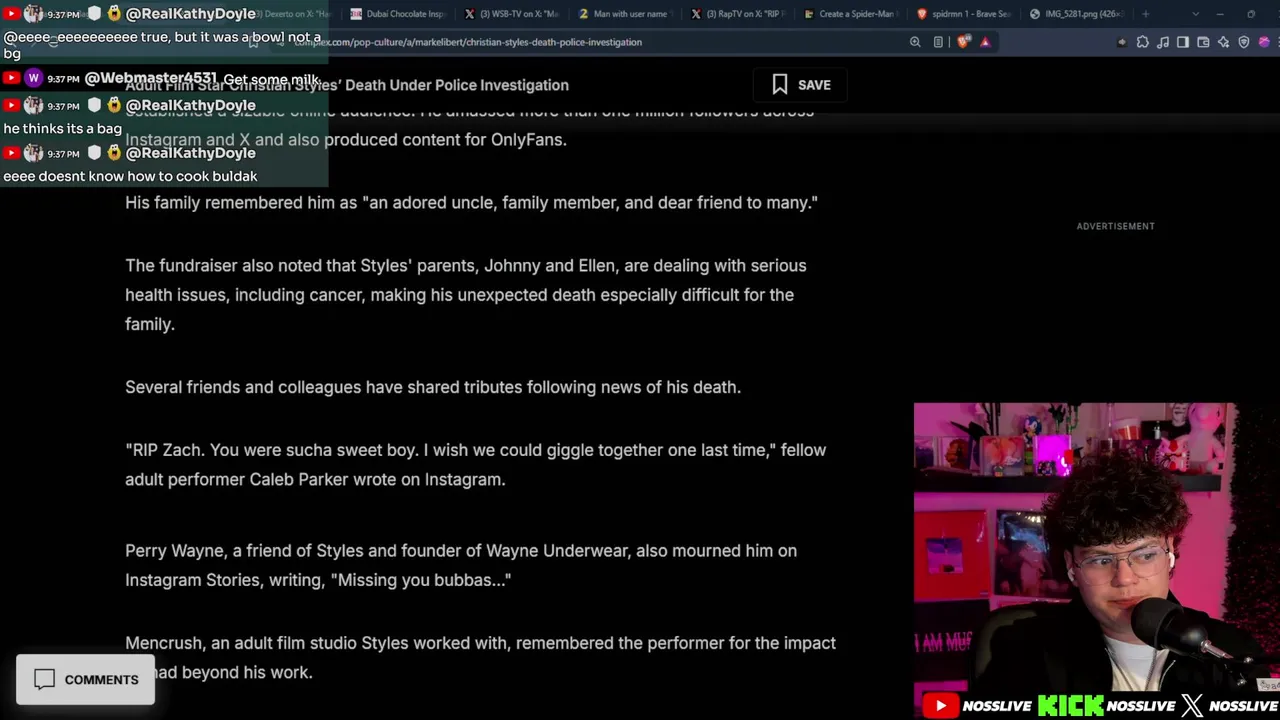Maximize the browser window
Image resolution: width=1280 pixels, height=720 pixels.
coord(1250,14)
